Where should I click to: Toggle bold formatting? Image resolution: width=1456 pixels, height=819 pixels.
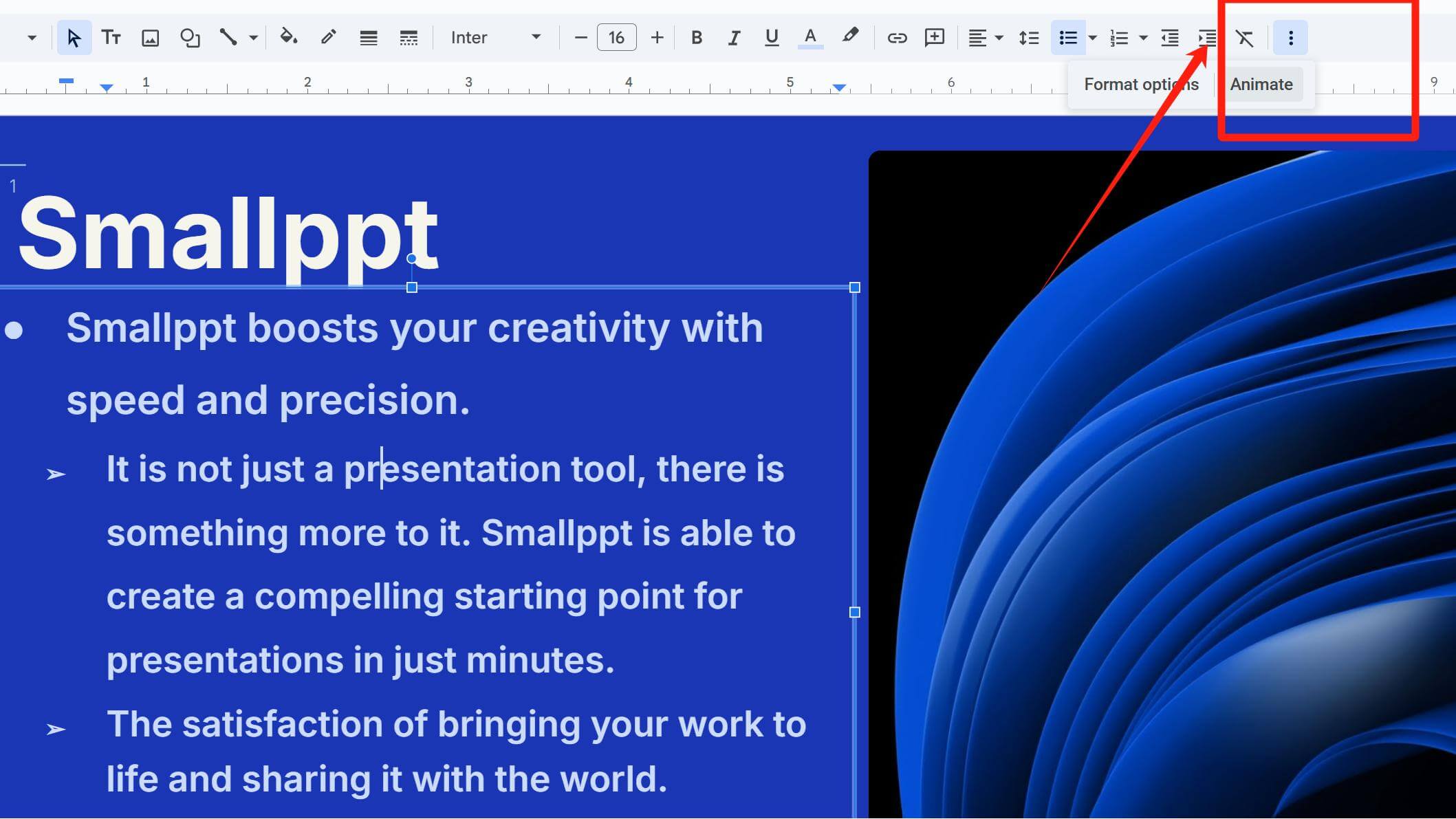pos(696,37)
